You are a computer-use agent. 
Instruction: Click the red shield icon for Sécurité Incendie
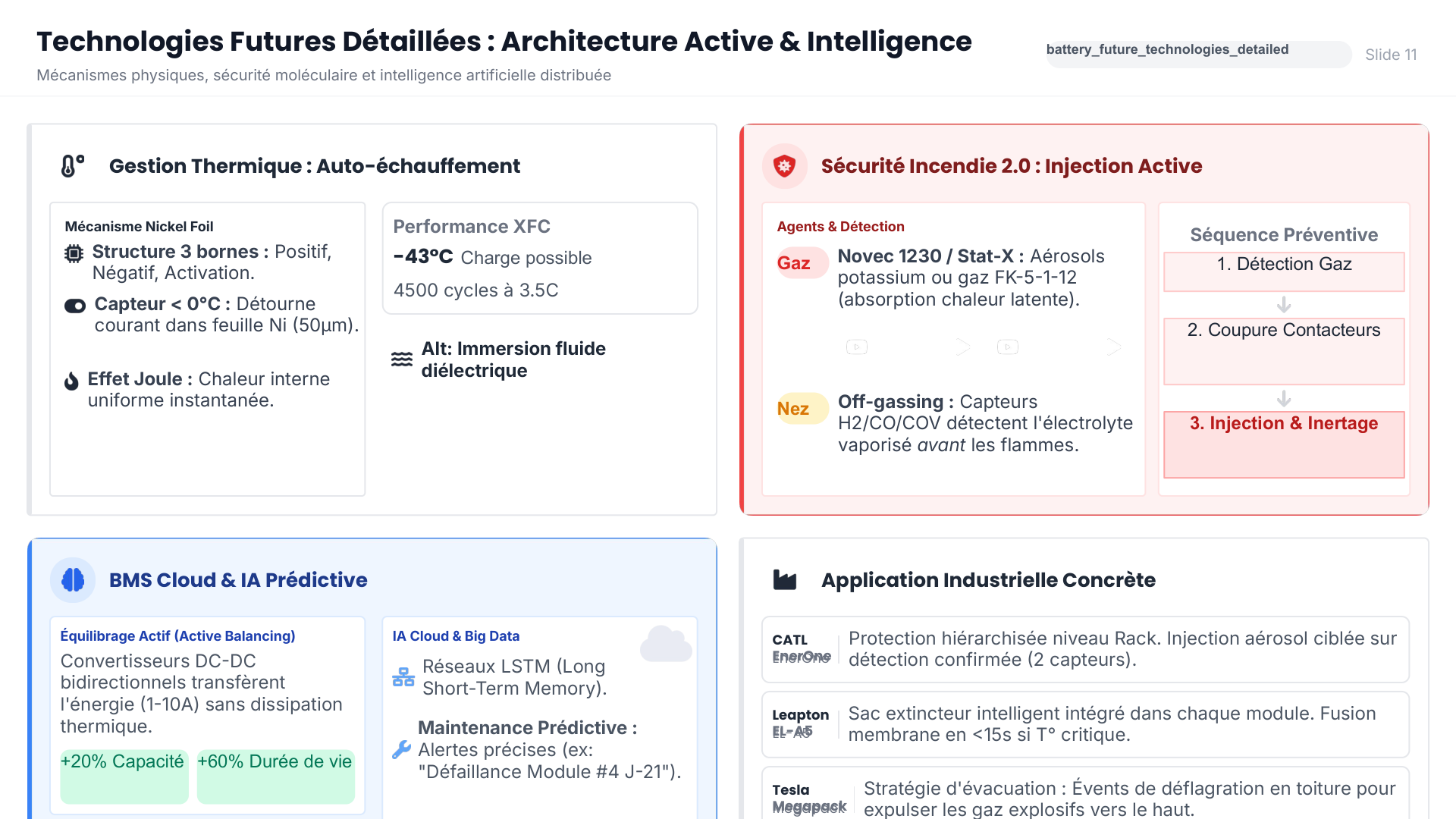pyautogui.click(x=784, y=166)
